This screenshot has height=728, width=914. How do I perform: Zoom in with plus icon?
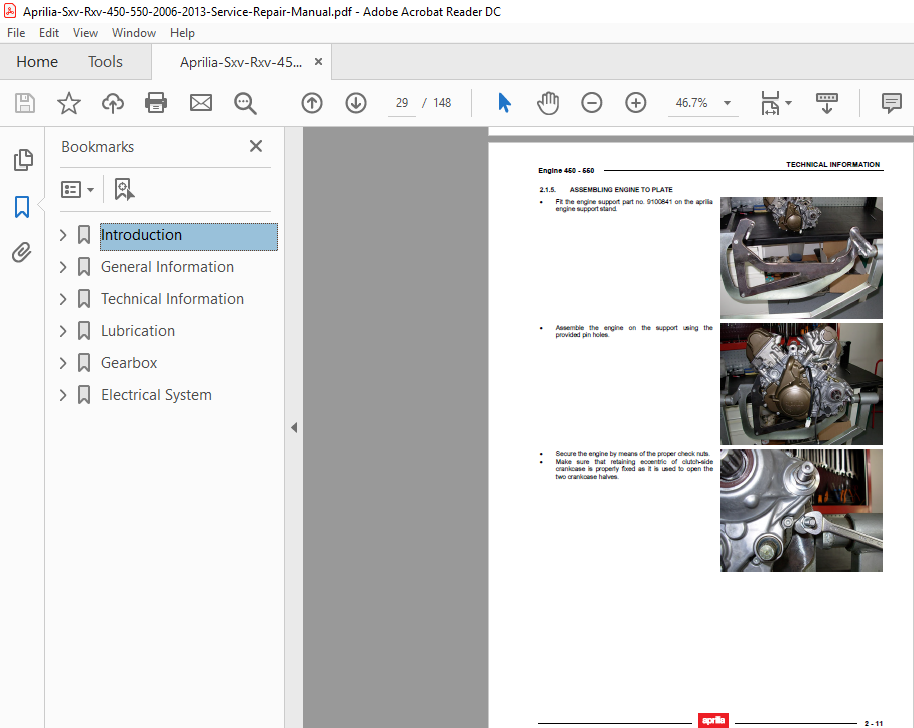click(x=635, y=103)
